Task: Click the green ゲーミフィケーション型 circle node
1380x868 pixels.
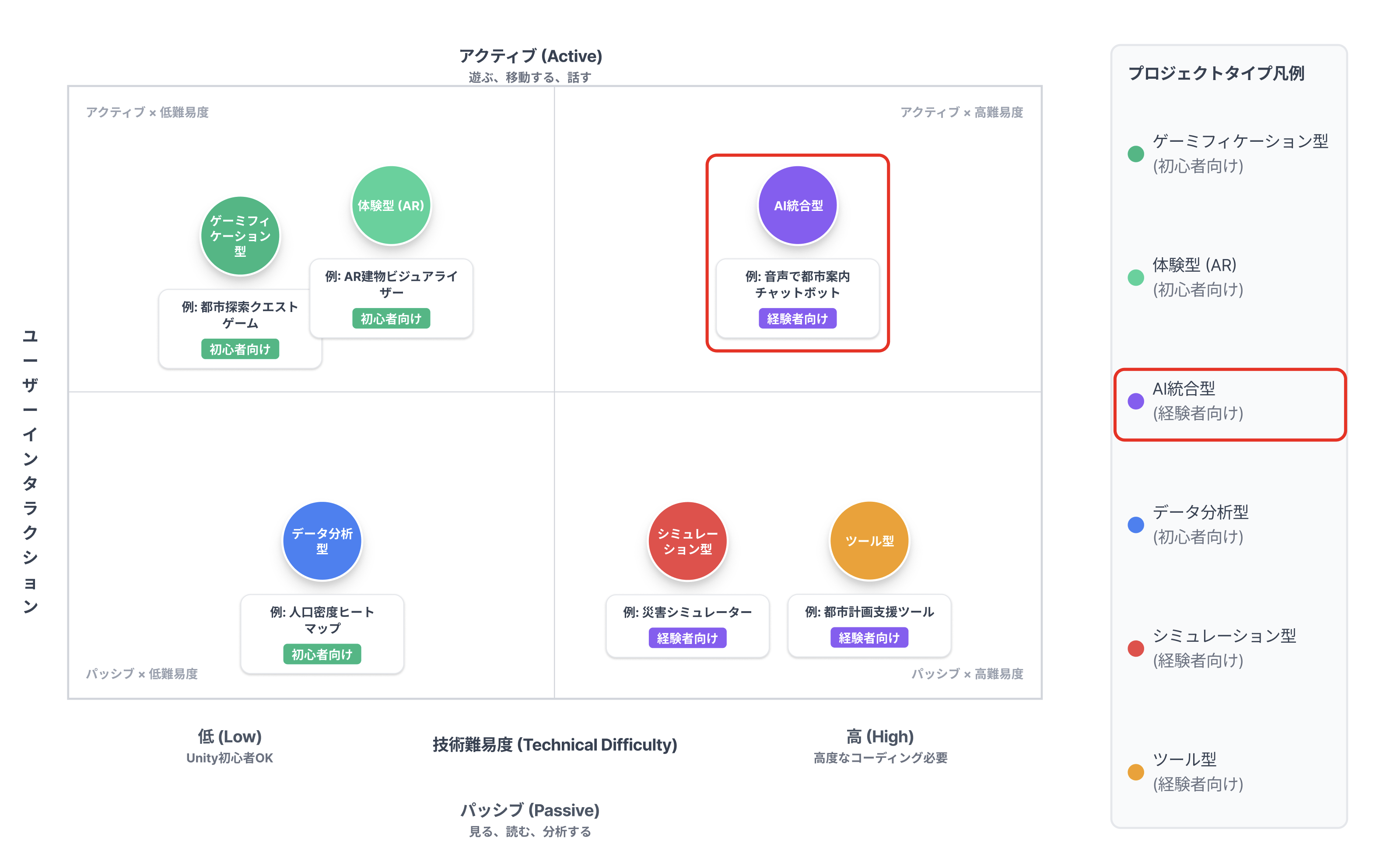Action: pos(240,235)
